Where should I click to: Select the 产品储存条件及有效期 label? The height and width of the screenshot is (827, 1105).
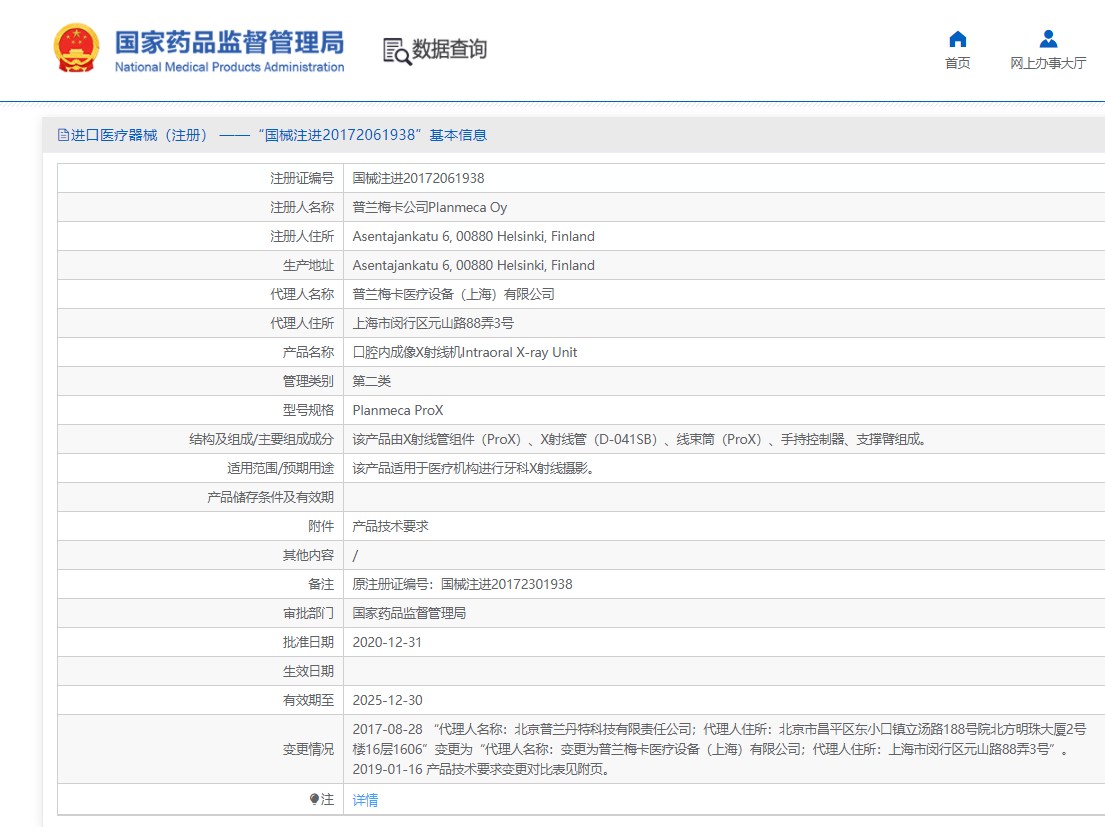(x=271, y=497)
